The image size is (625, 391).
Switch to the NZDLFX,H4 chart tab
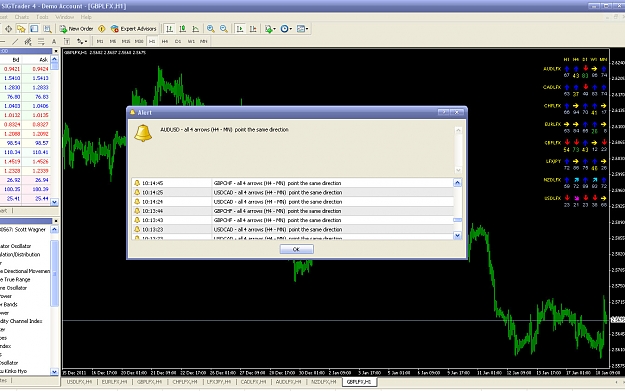(x=324, y=382)
